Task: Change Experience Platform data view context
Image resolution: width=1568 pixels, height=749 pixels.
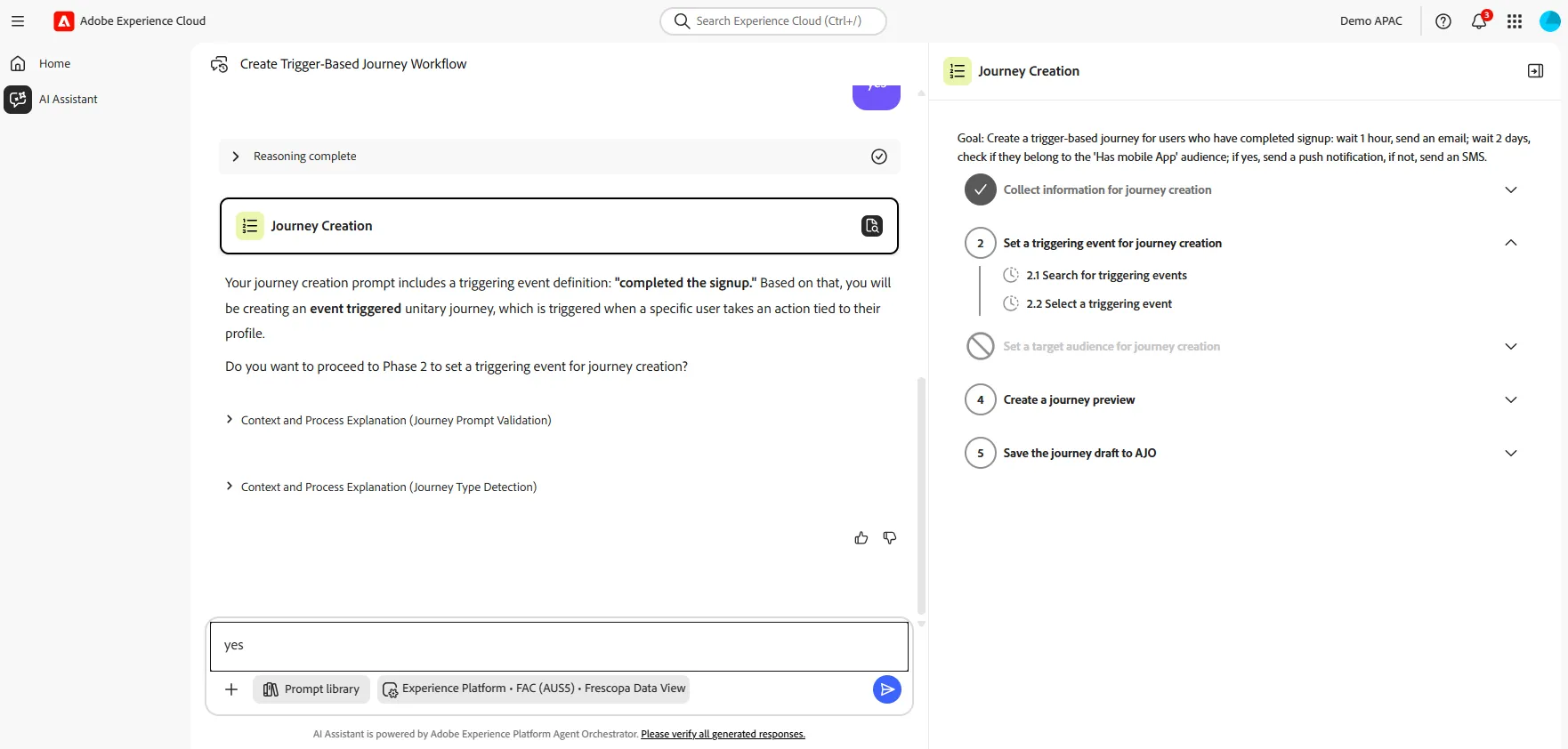Action: click(x=533, y=689)
